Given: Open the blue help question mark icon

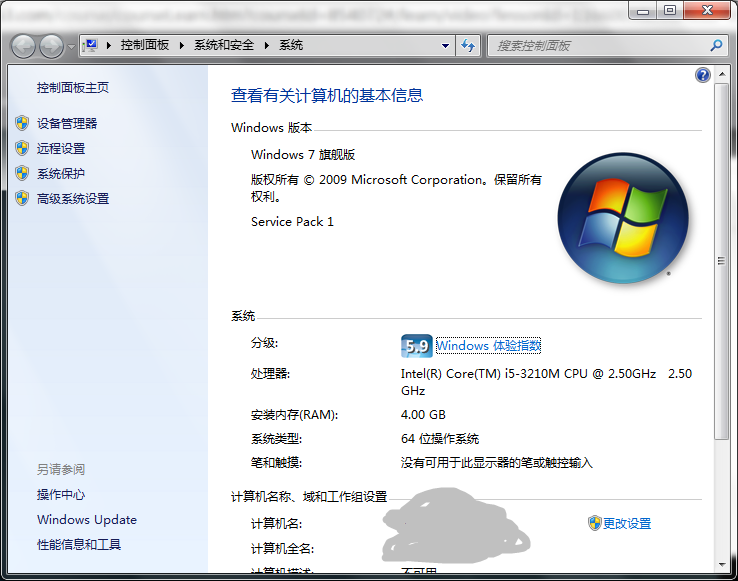Looking at the screenshot, I should point(703,75).
